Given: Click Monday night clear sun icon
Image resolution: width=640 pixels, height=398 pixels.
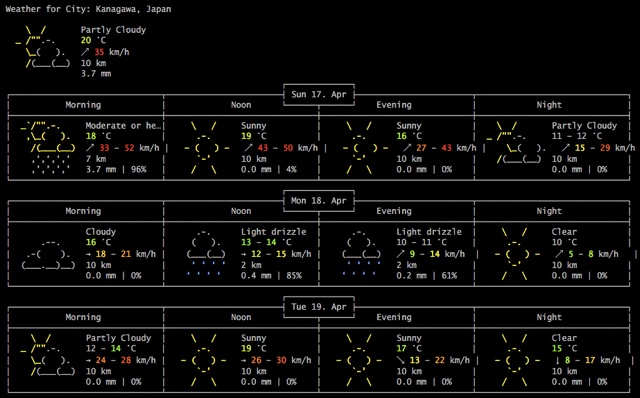Looking at the screenshot, I should point(517,254).
